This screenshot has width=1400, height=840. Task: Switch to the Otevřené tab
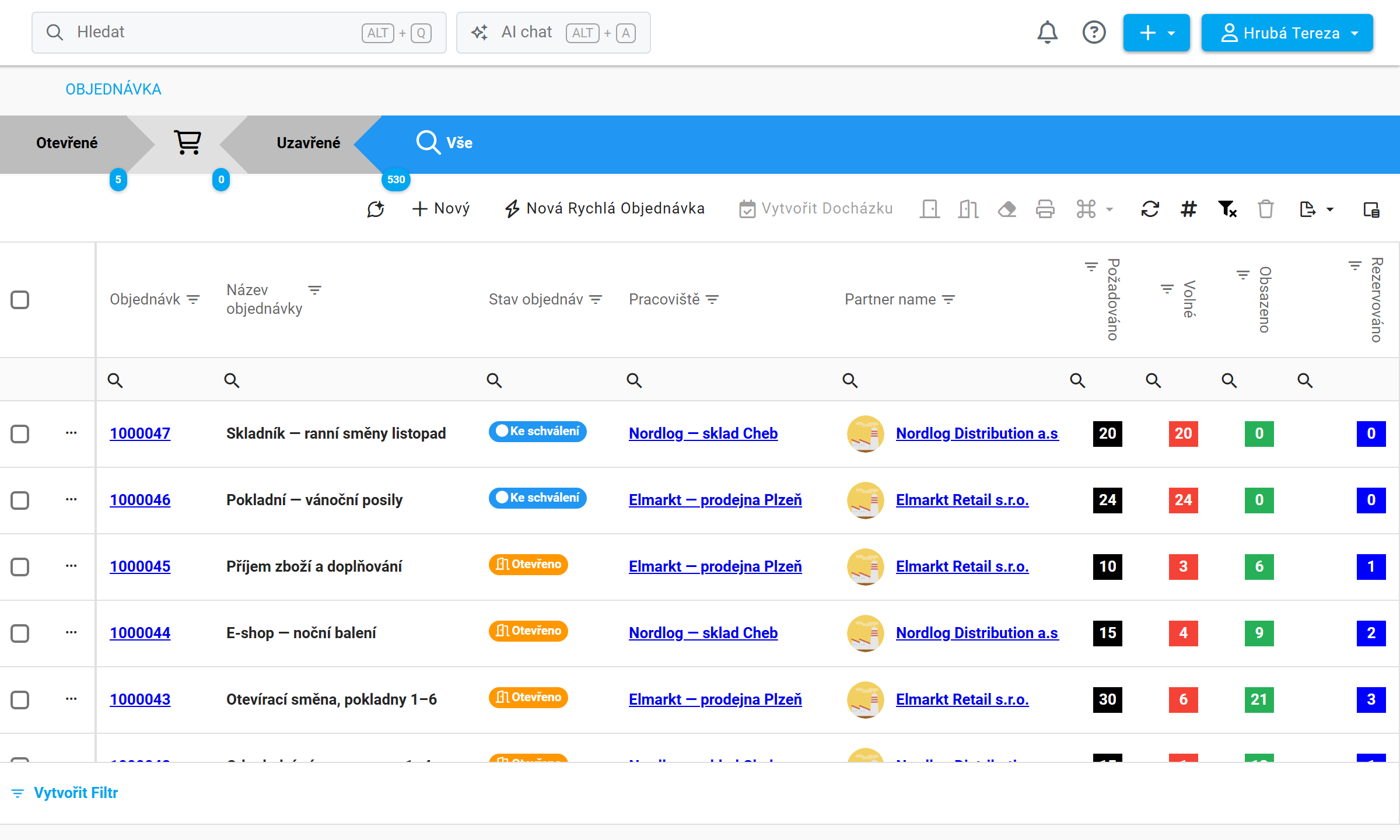click(66, 143)
